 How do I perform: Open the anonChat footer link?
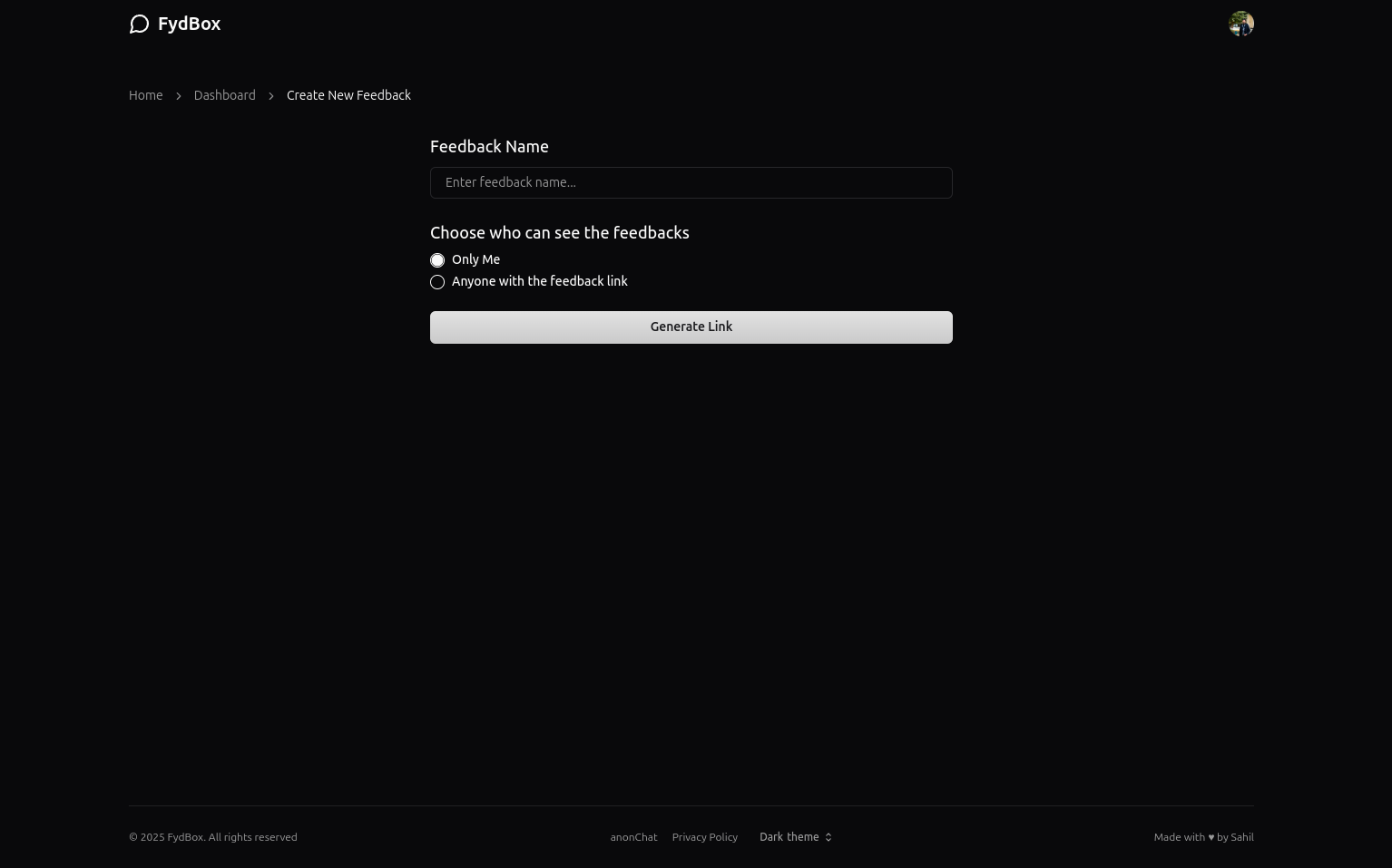(x=633, y=837)
